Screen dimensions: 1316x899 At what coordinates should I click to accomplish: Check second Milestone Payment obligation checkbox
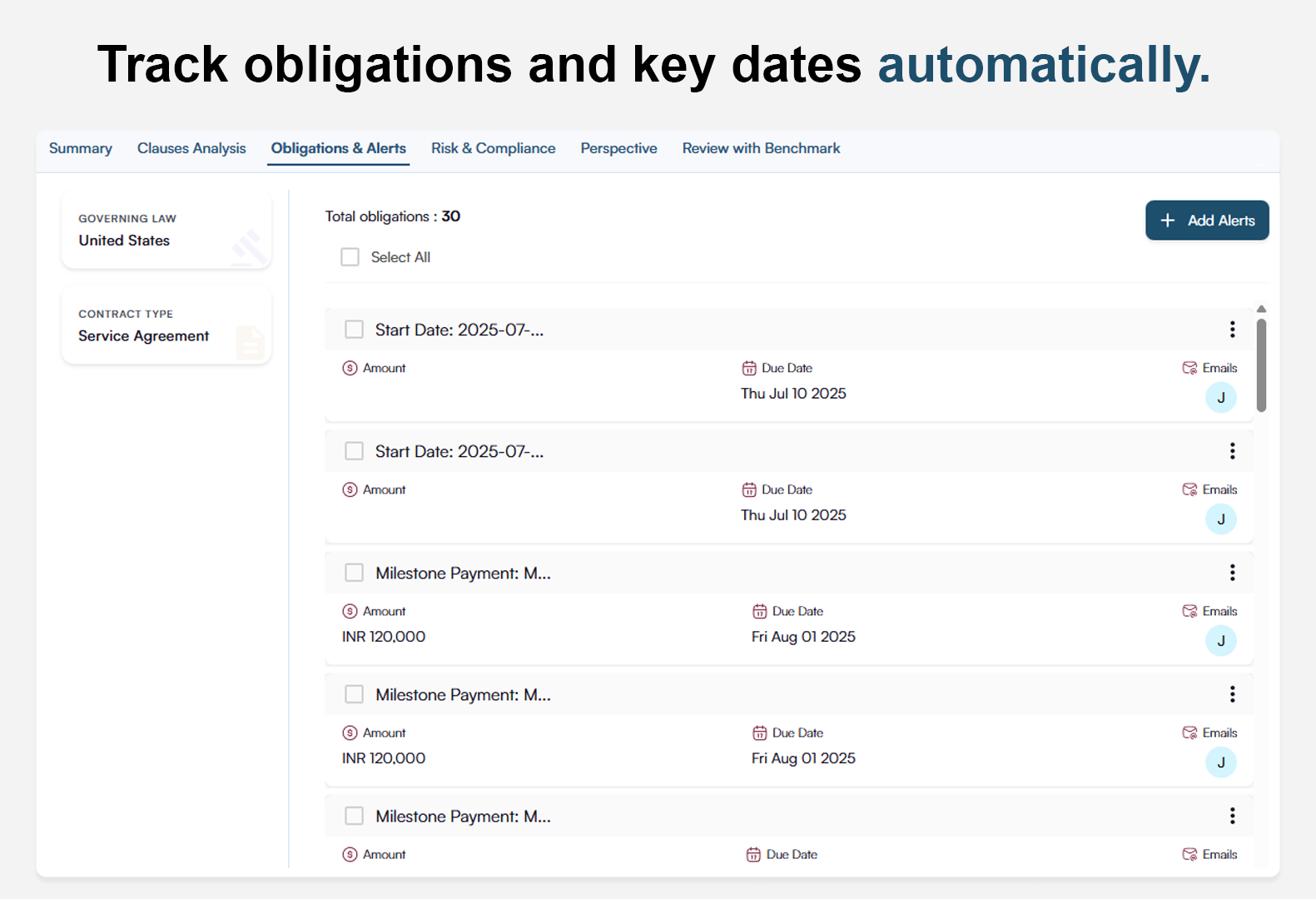(x=355, y=694)
